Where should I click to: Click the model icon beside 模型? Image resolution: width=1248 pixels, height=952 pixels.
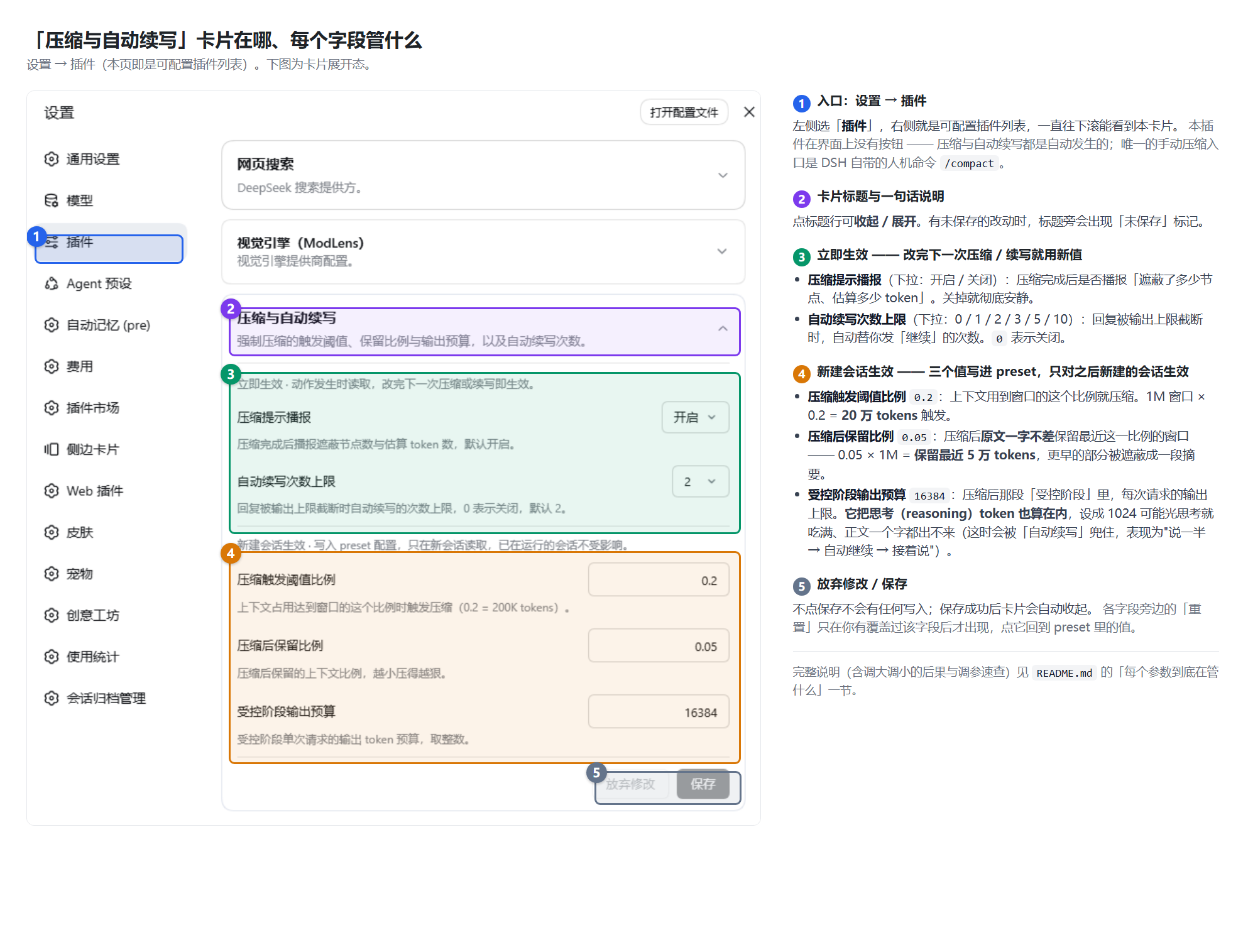(x=52, y=200)
